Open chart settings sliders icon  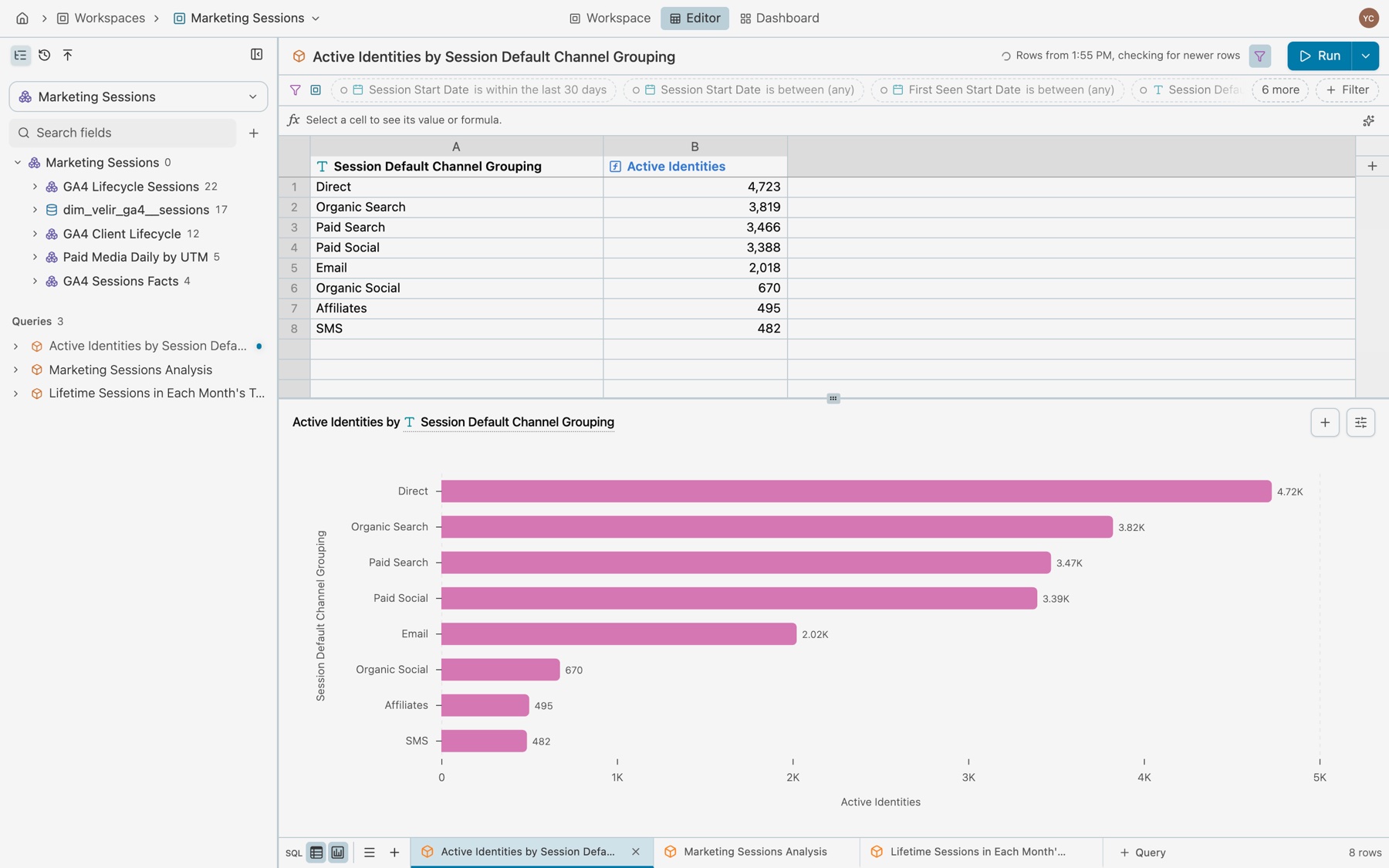click(x=1360, y=423)
